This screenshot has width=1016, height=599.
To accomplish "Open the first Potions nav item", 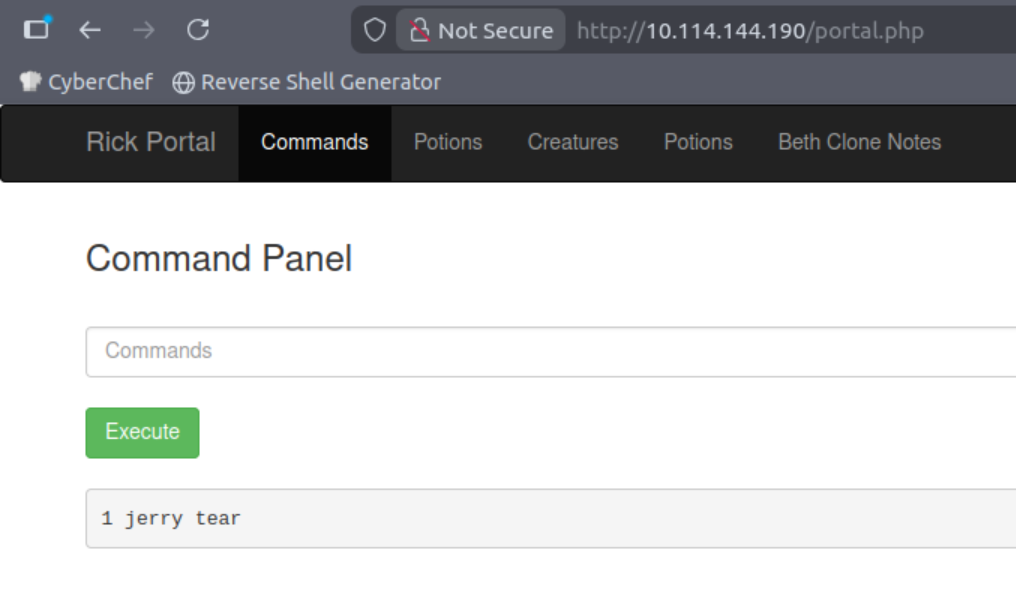I will click(x=448, y=143).
